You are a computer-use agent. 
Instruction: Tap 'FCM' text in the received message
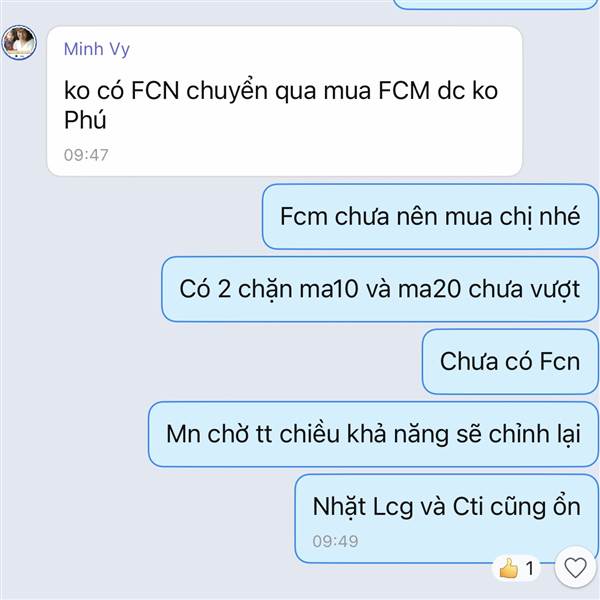404,91
